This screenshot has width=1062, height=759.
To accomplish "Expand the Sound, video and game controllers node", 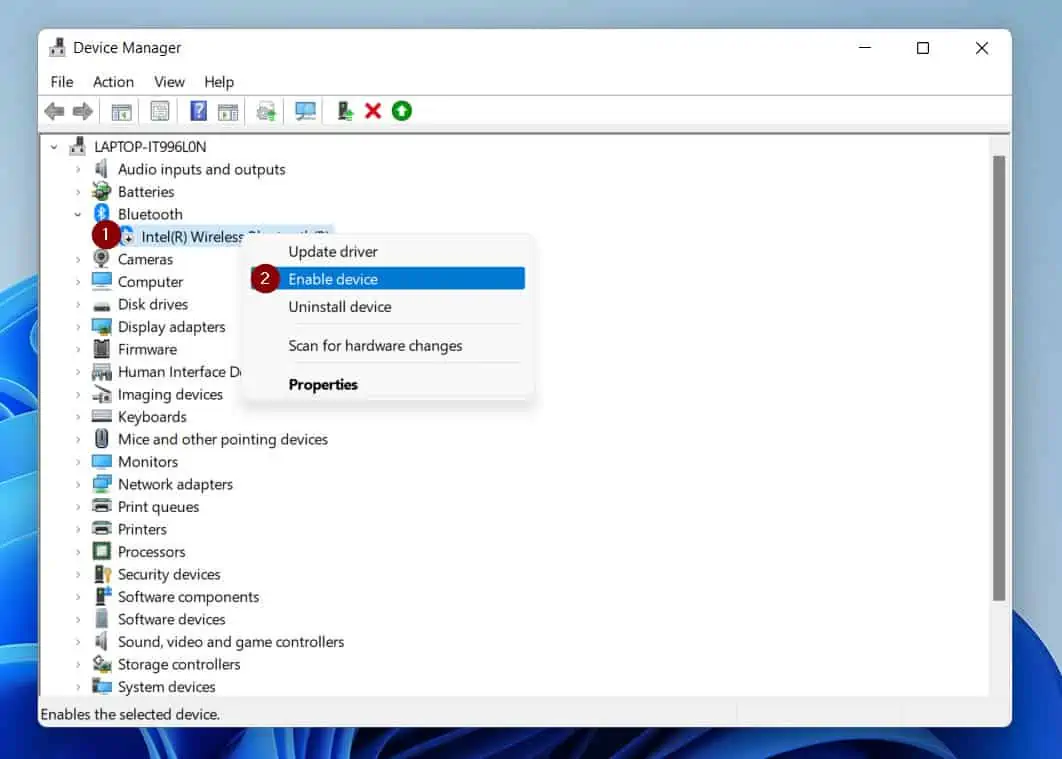I will [78, 642].
